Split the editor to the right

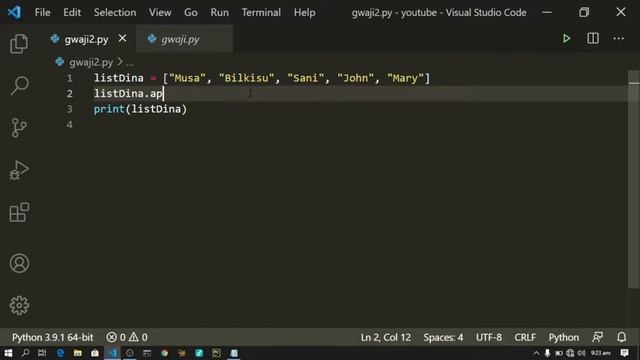593,39
